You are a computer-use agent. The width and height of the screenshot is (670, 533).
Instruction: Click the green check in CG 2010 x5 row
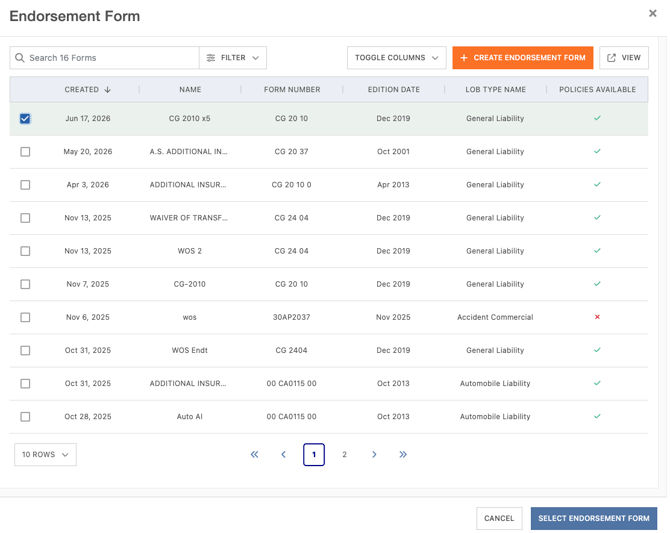click(x=597, y=118)
